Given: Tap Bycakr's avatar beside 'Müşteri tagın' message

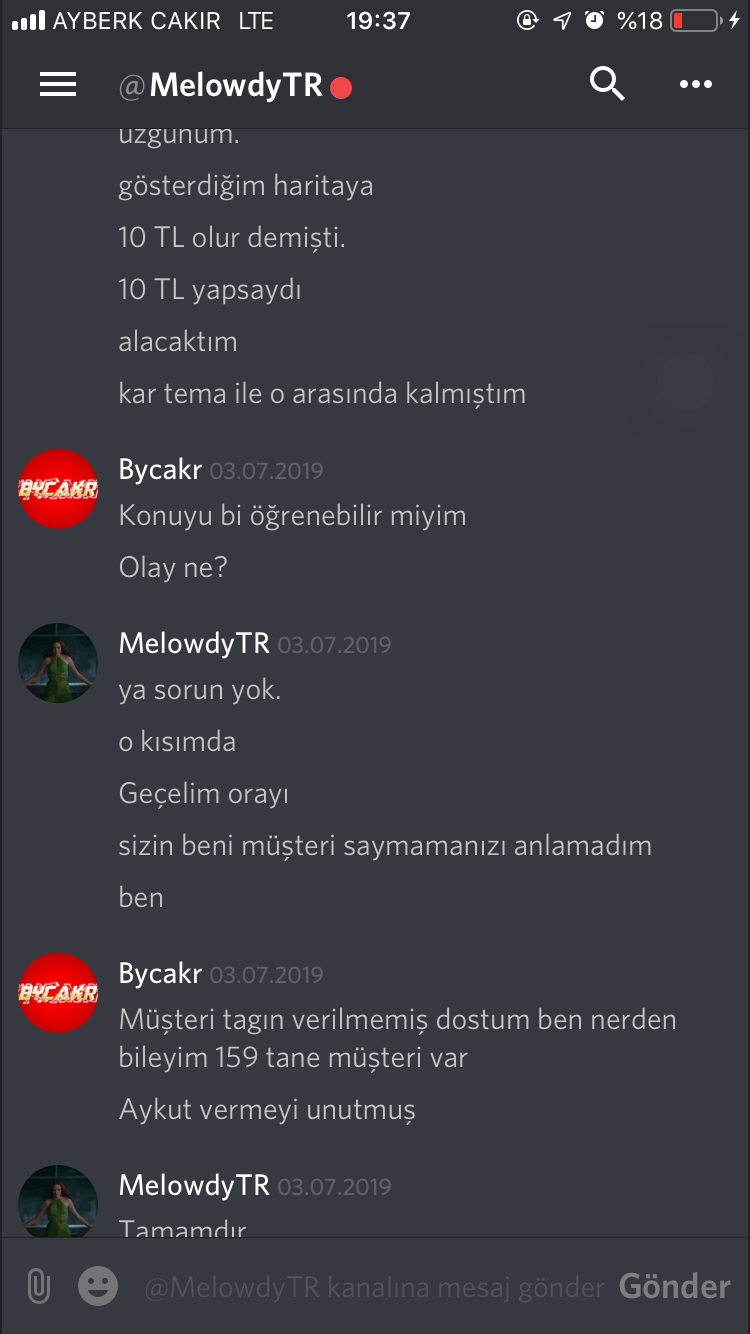Looking at the screenshot, I should [x=58, y=993].
